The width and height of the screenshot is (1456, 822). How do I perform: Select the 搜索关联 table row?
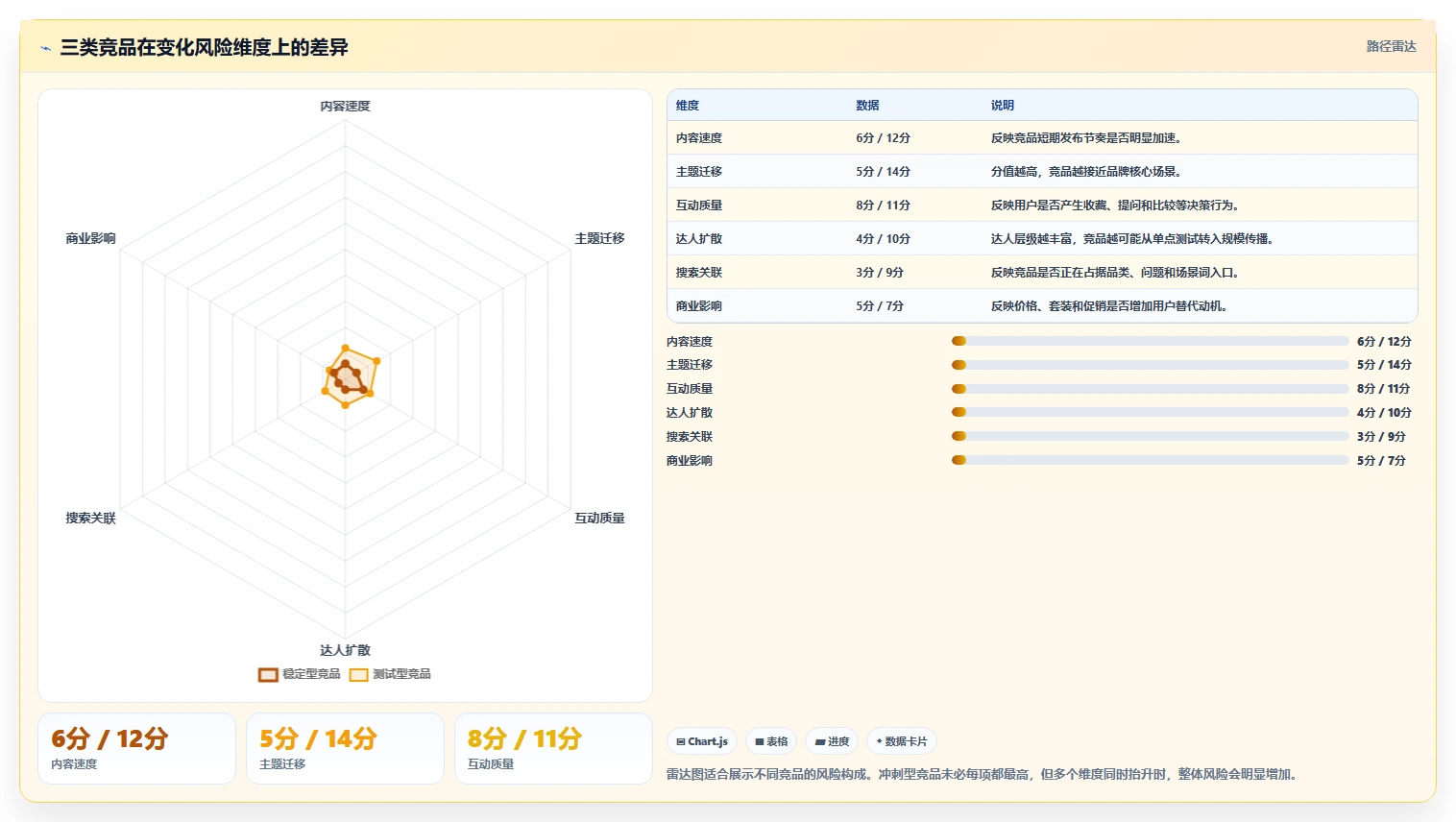(x=1042, y=272)
